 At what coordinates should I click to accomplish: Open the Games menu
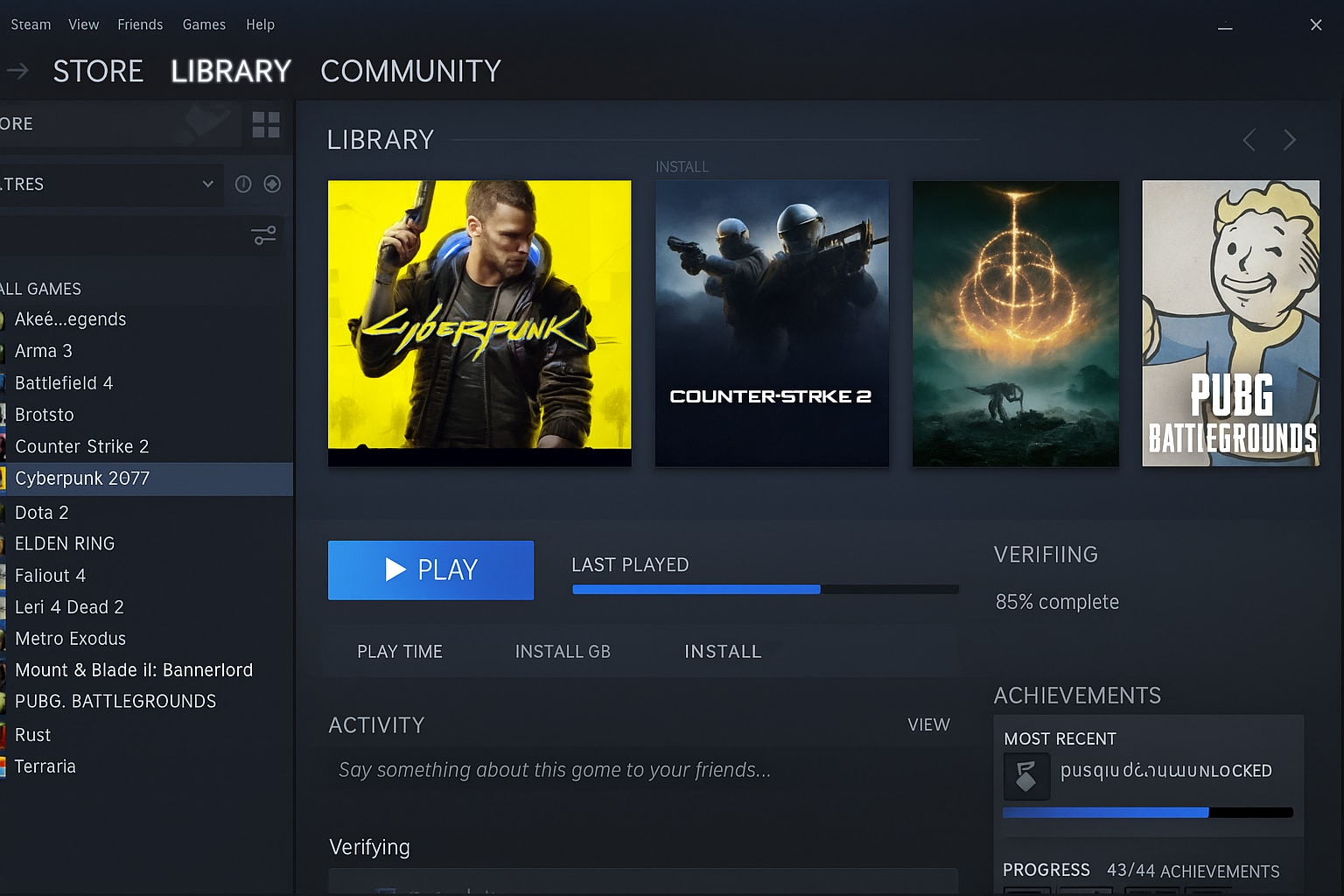pyautogui.click(x=204, y=24)
